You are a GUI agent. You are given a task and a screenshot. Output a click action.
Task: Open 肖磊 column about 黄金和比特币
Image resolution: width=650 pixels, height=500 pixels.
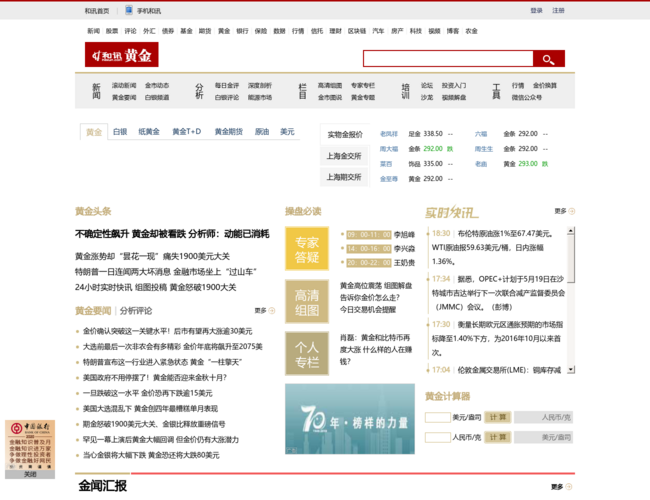click(376, 350)
